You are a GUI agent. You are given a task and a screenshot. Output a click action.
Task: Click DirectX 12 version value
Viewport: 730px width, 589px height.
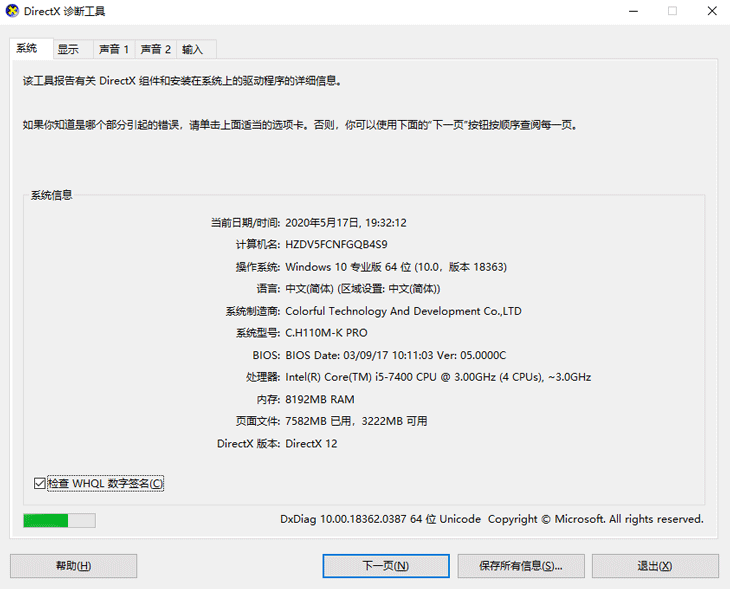pos(311,443)
